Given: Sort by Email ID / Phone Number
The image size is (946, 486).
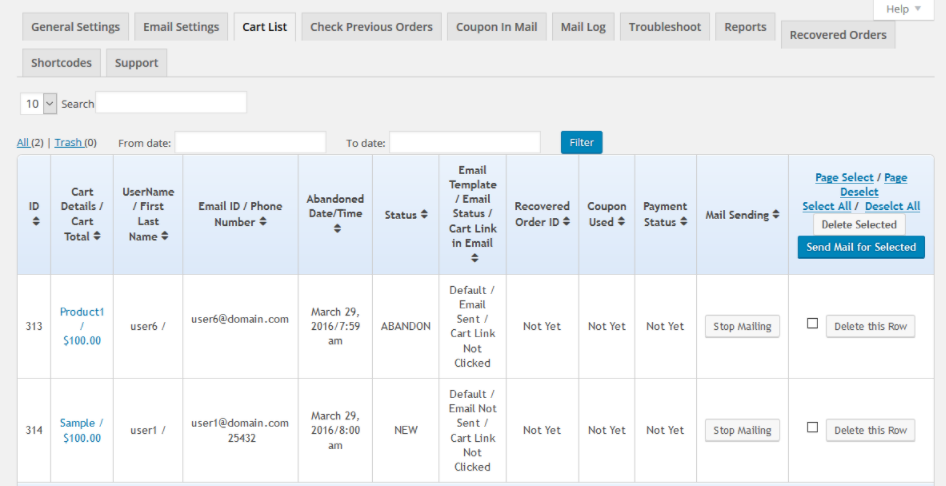Looking at the screenshot, I should pos(263,222).
